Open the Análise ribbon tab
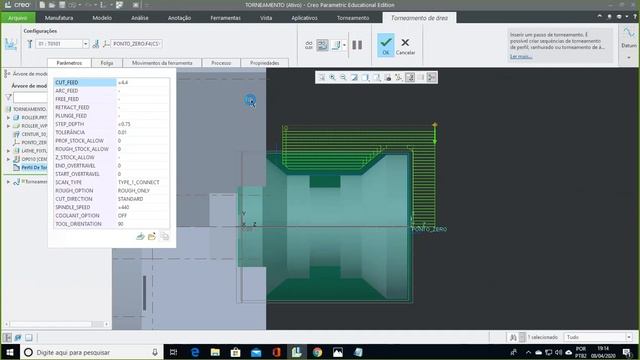Viewport: 640px width, 360px height. click(x=140, y=18)
